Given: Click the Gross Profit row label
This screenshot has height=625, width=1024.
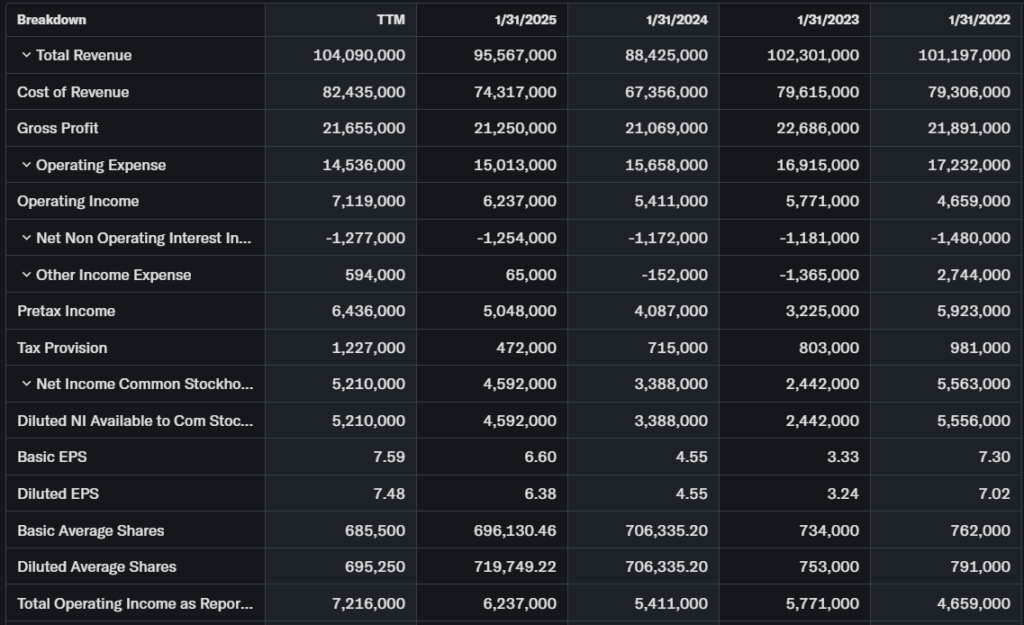Looking at the screenshot, I should click(x=58, y=128).
